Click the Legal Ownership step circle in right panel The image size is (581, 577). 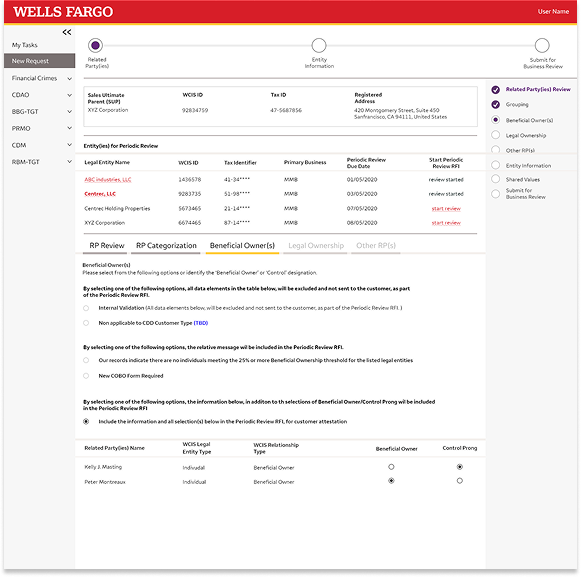pyautogui.click(x=495, y=135)
